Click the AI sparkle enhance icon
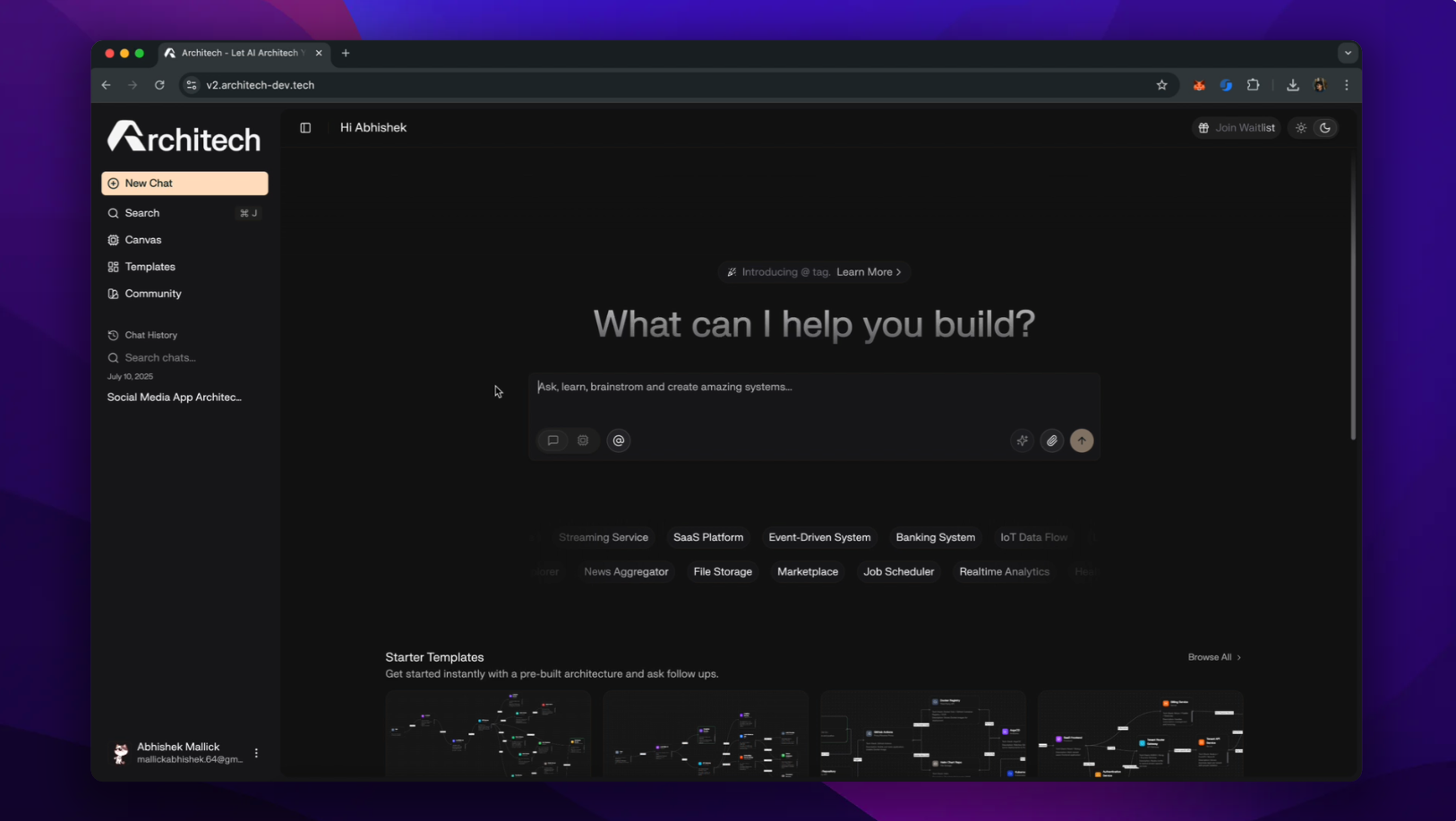Screen dimensions: 1456x821 (x=1021, y=440)
